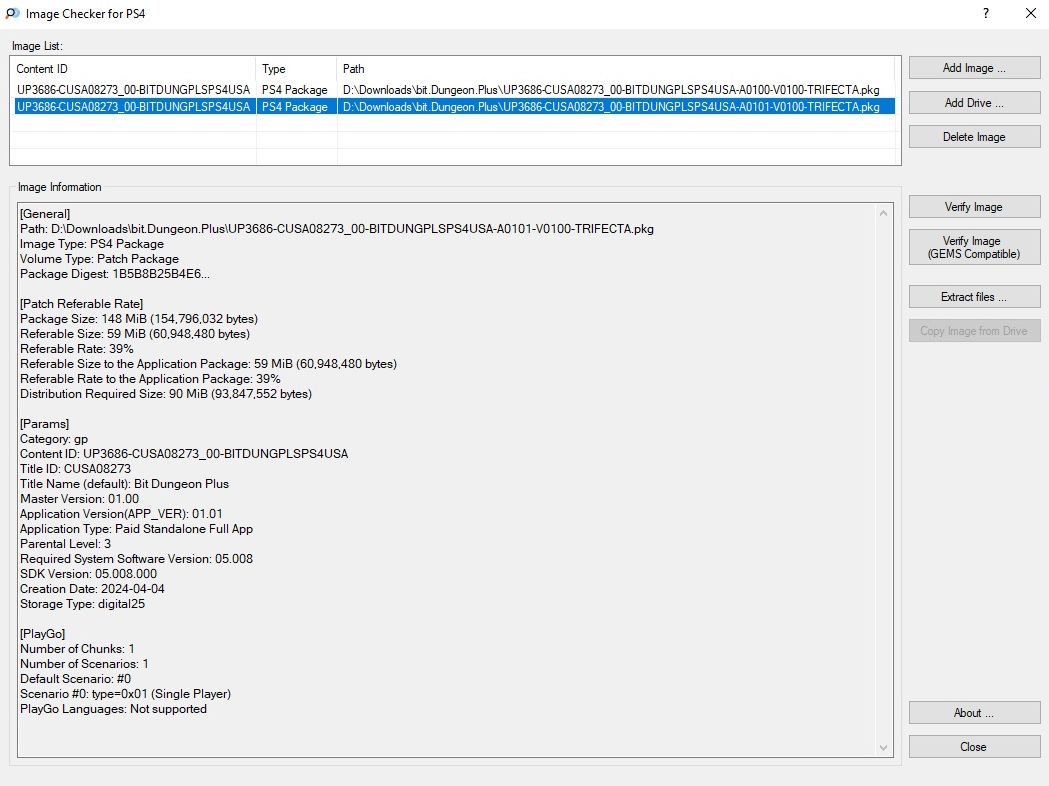The image size is (1049, 786).
Task: Open the Extract files ... dialog
Action: [974, 296]
